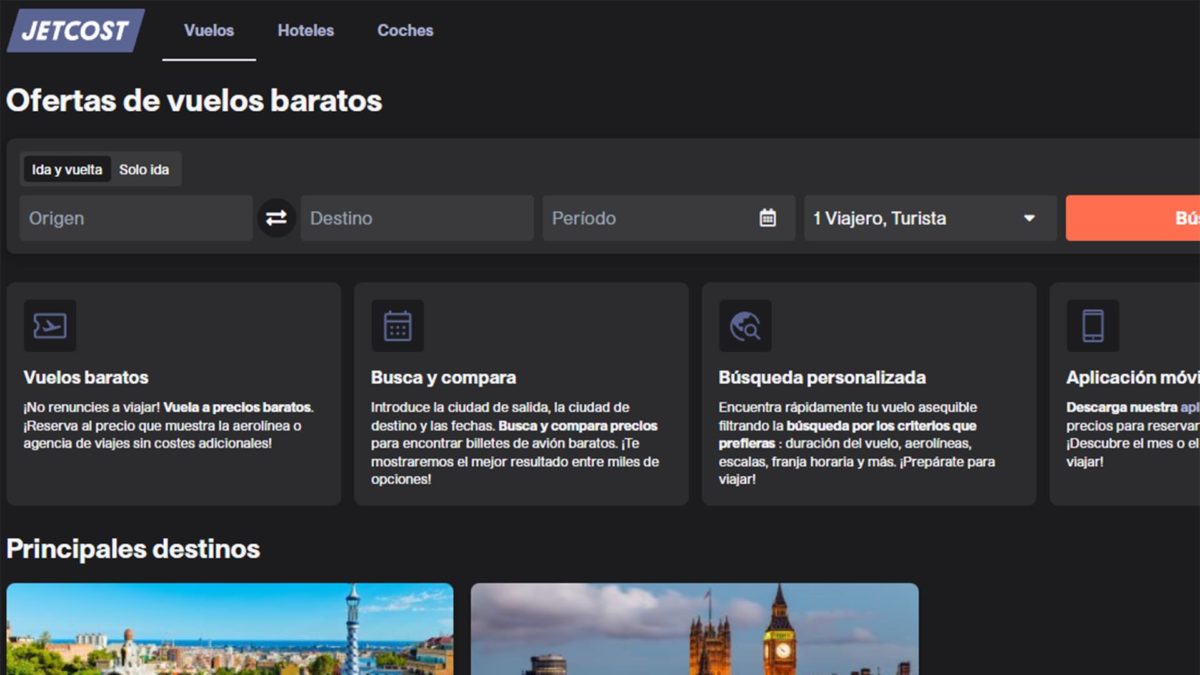The image size is (1200, 675).
Task: Click the Ofertas de vuelos baratos heading
Action: click(194, 101)
